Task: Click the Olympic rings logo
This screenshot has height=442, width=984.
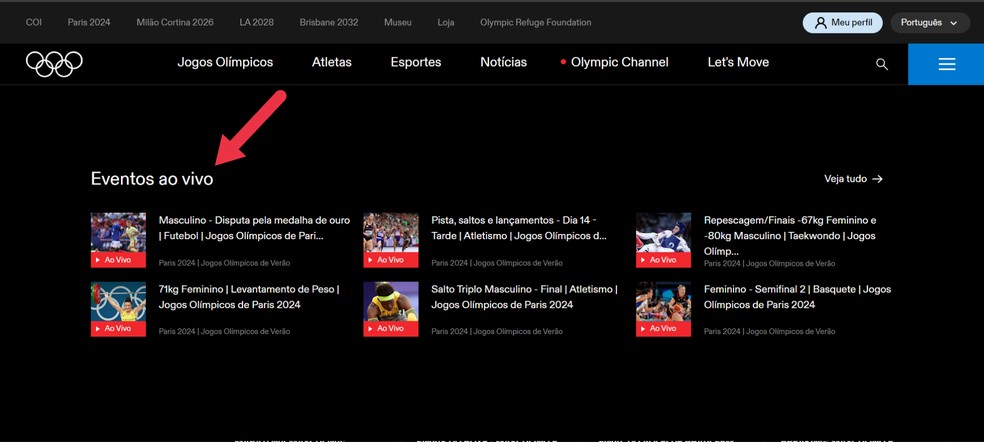Action: pos(54,63)
